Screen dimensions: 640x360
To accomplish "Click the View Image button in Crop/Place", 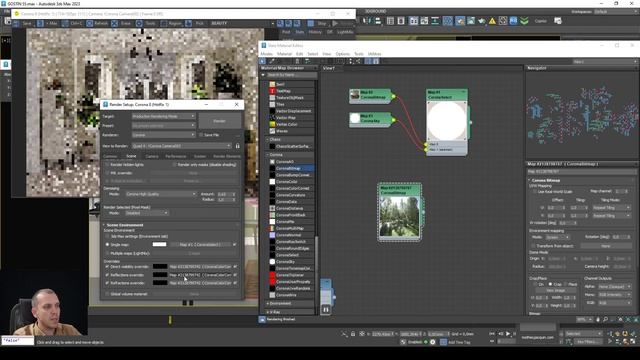I will tap(555, 290).
